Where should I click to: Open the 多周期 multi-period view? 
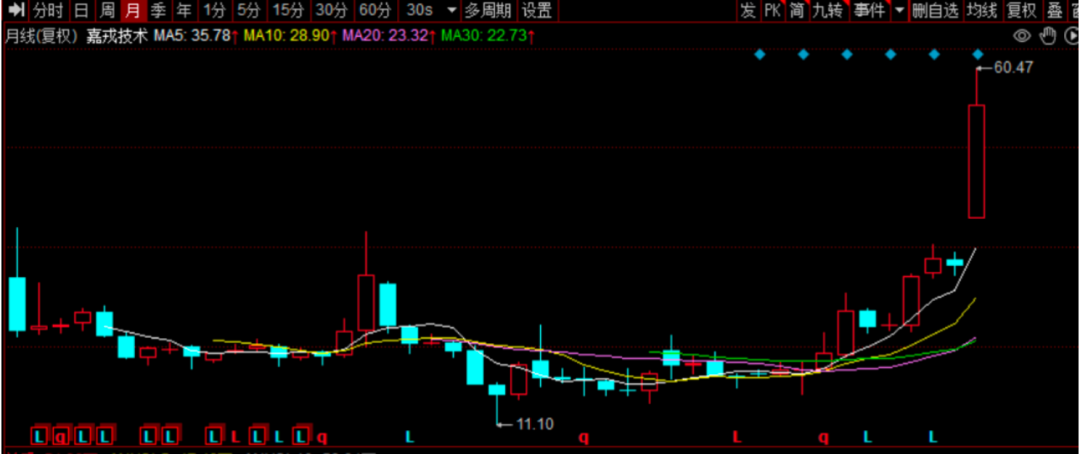tap(487, 11)
